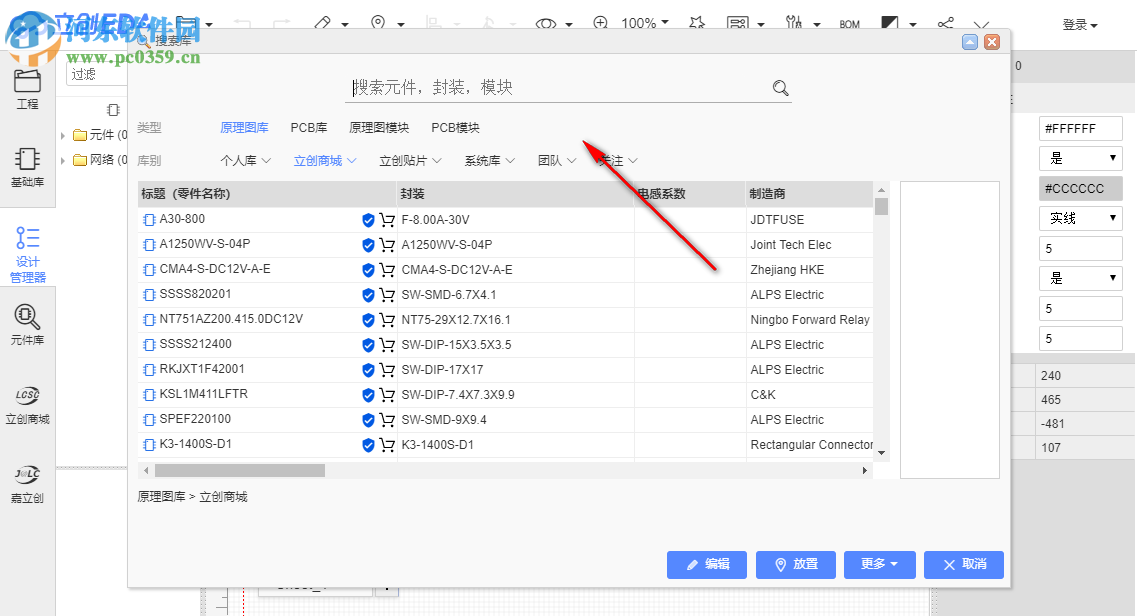
Task: Click the cart icon for K3-1400S-D1
Action: [387, 445]
